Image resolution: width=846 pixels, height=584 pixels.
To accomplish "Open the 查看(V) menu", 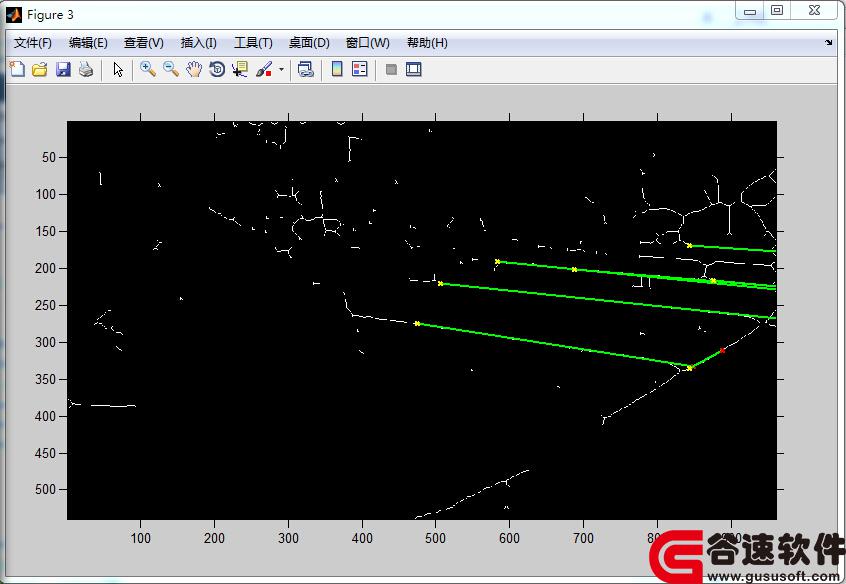I will [x=144, y=43].
